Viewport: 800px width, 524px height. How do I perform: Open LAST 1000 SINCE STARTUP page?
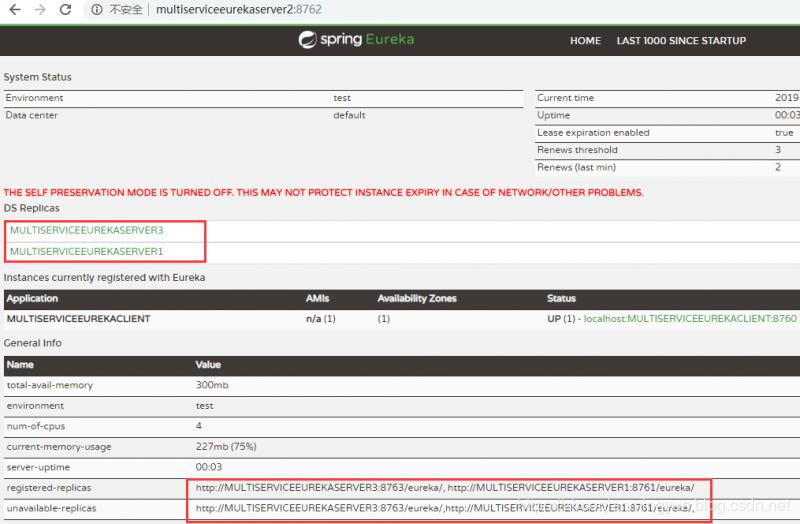click(681, 41)
